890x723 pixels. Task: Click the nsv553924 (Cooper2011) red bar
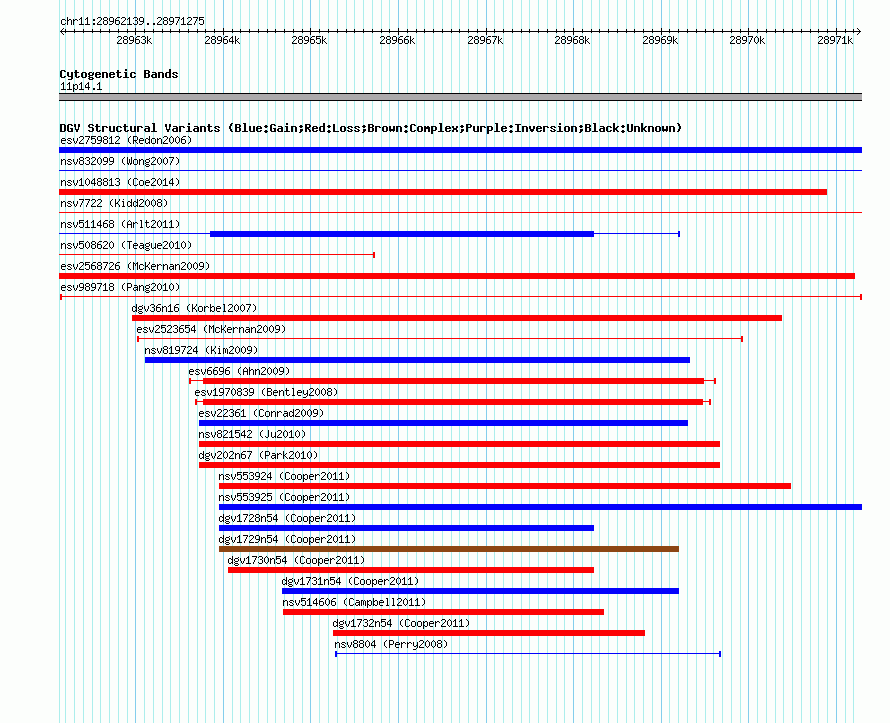pyautogui.click(x=505, y=486)
